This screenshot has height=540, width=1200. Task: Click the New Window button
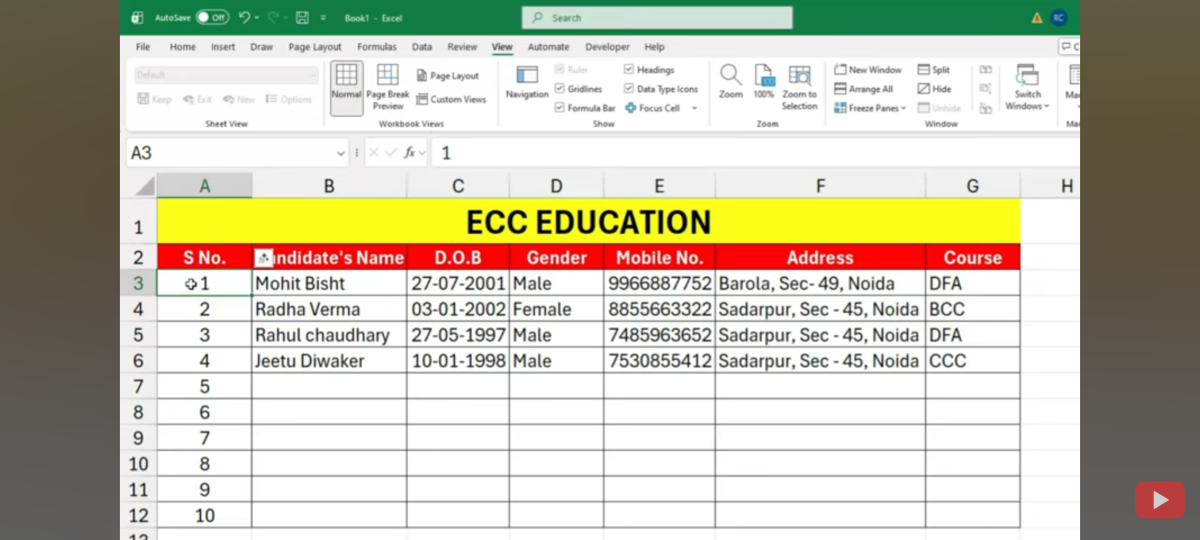(x=868, y=70)
